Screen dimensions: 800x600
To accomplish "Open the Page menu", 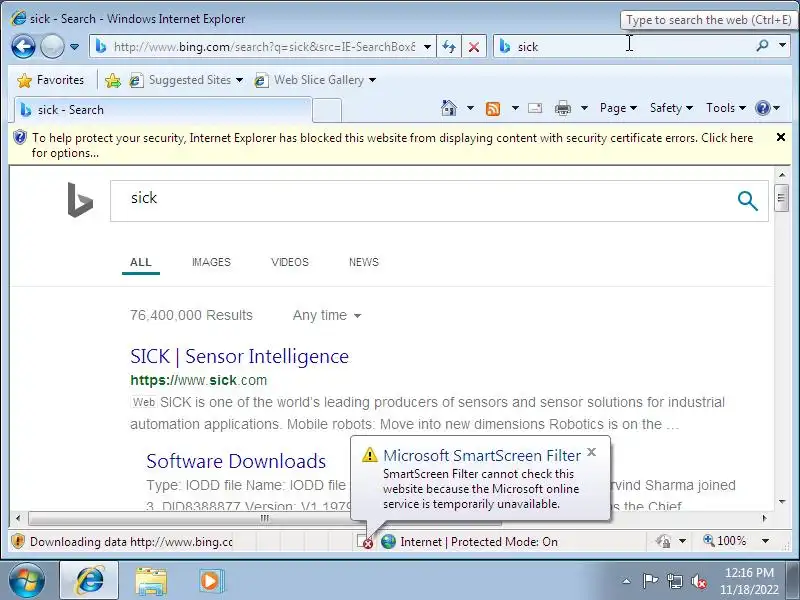I will 618,108.
